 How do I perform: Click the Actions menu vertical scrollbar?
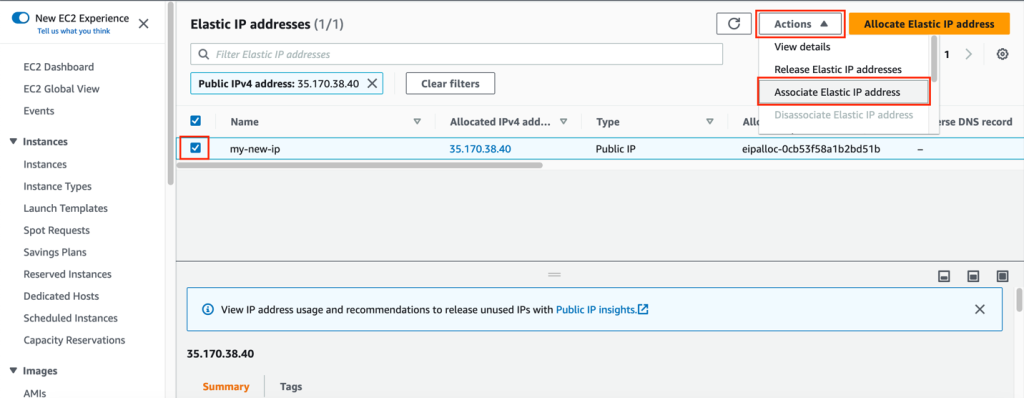(935, 59)
